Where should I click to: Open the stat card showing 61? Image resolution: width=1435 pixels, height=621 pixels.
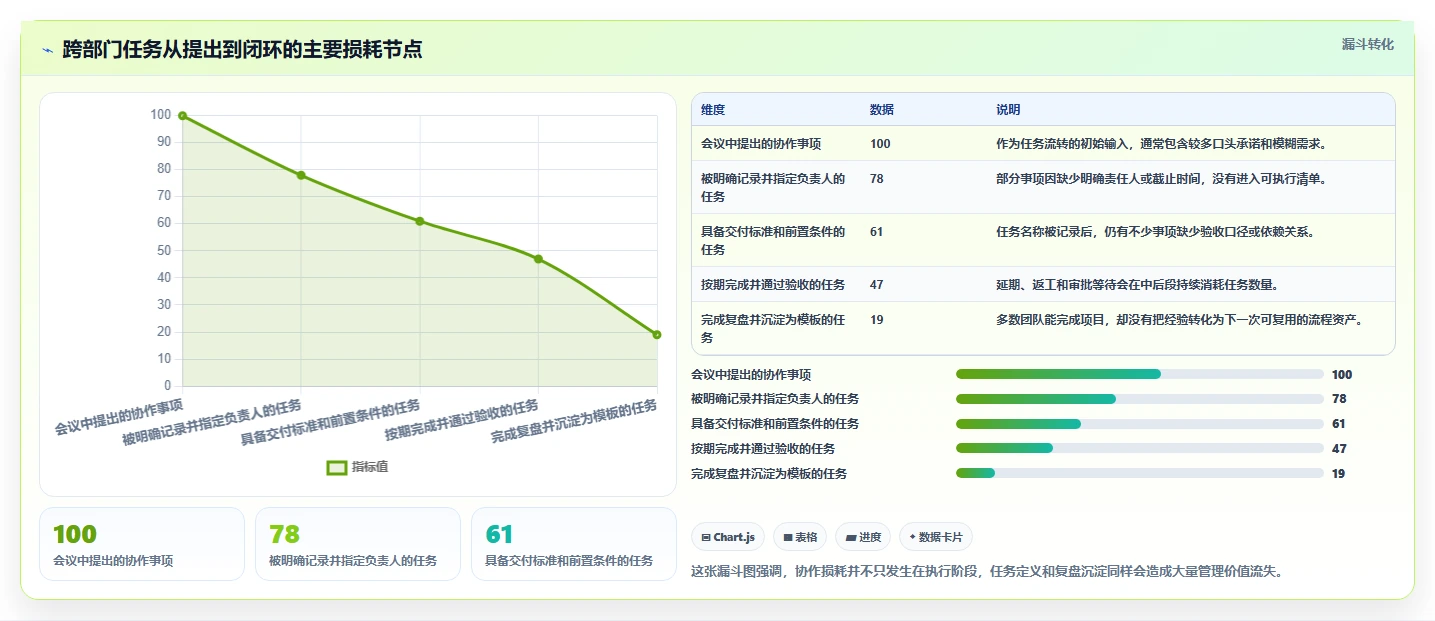click(x=574, y=544)
